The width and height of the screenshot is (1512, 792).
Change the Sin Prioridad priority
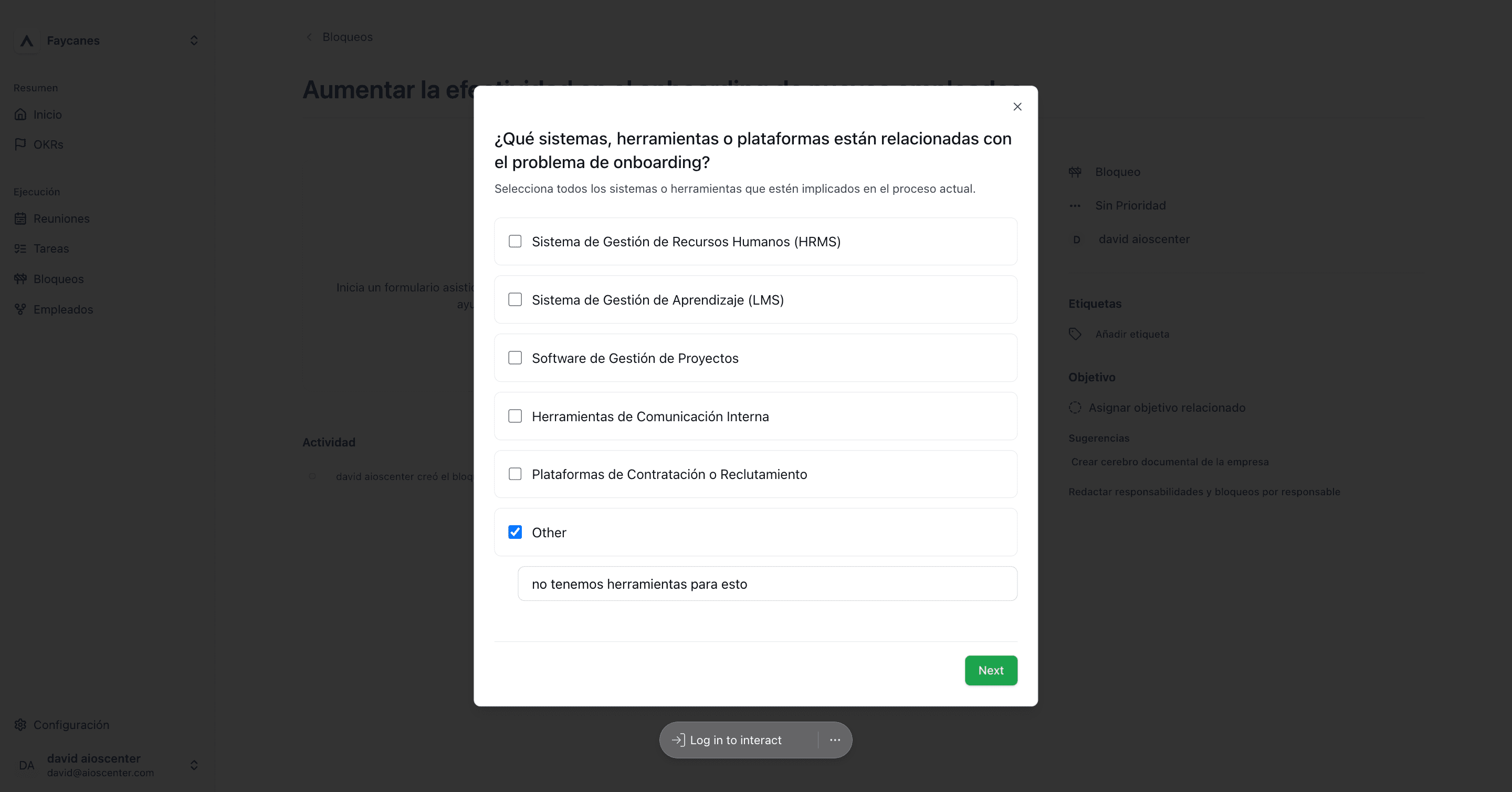tap(1130, 205)
